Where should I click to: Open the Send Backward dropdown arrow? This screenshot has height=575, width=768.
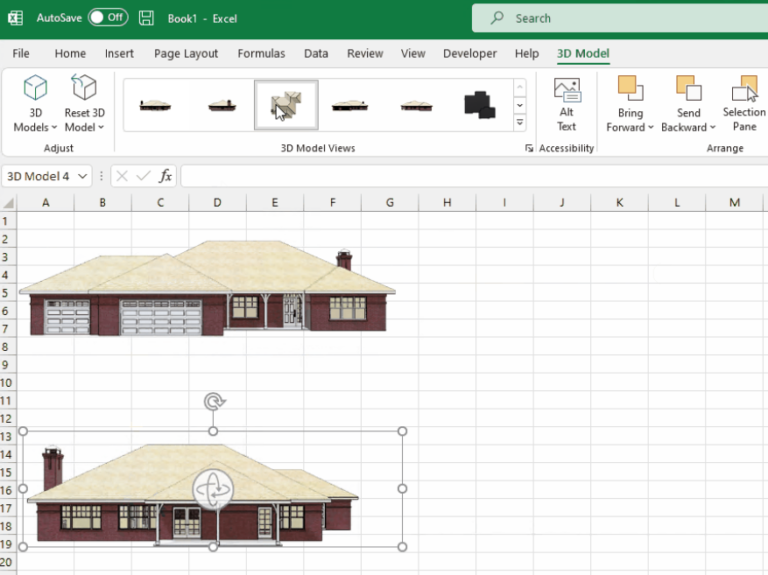(713, 128)
